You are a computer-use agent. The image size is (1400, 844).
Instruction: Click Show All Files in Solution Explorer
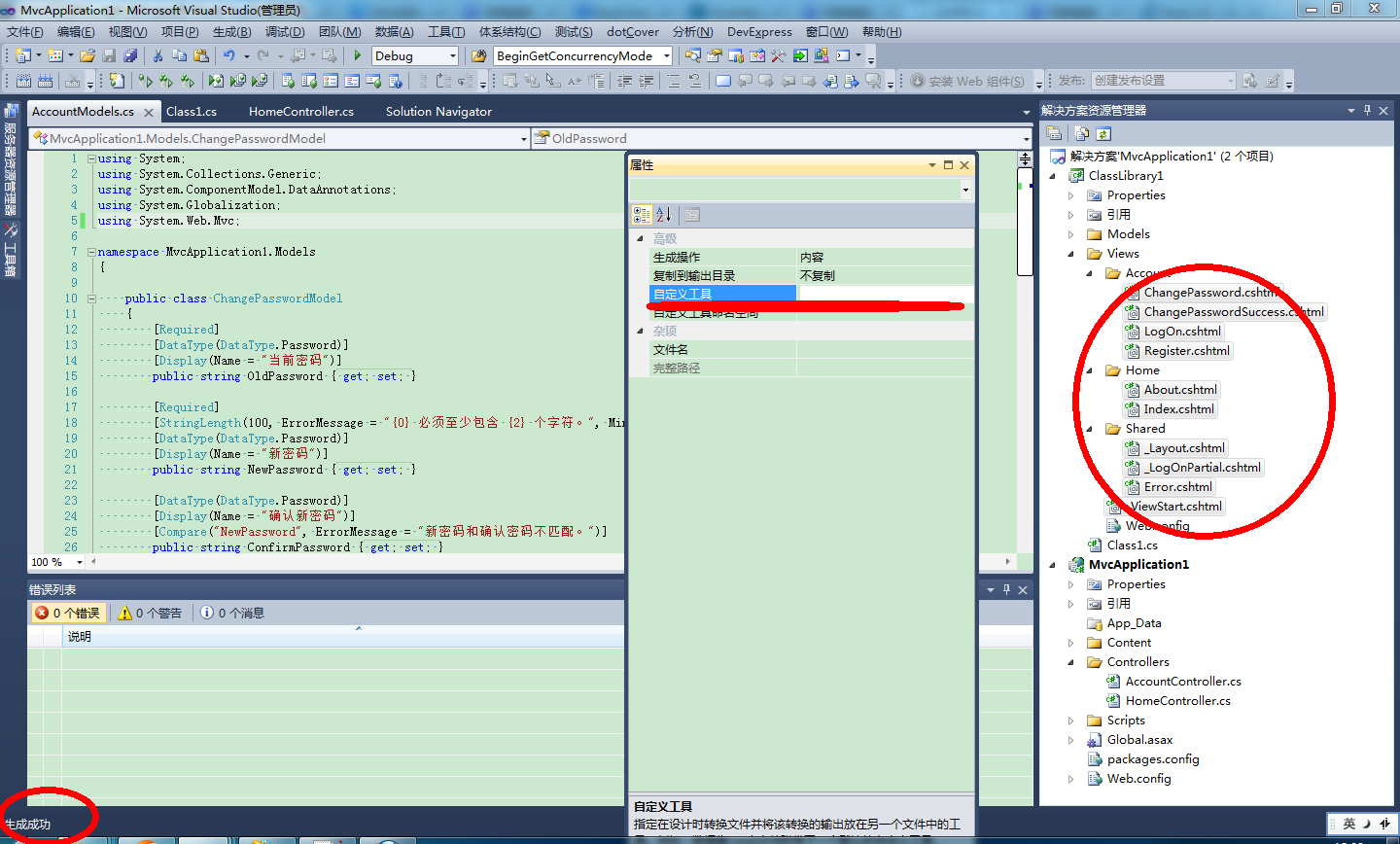point(1081,133)
